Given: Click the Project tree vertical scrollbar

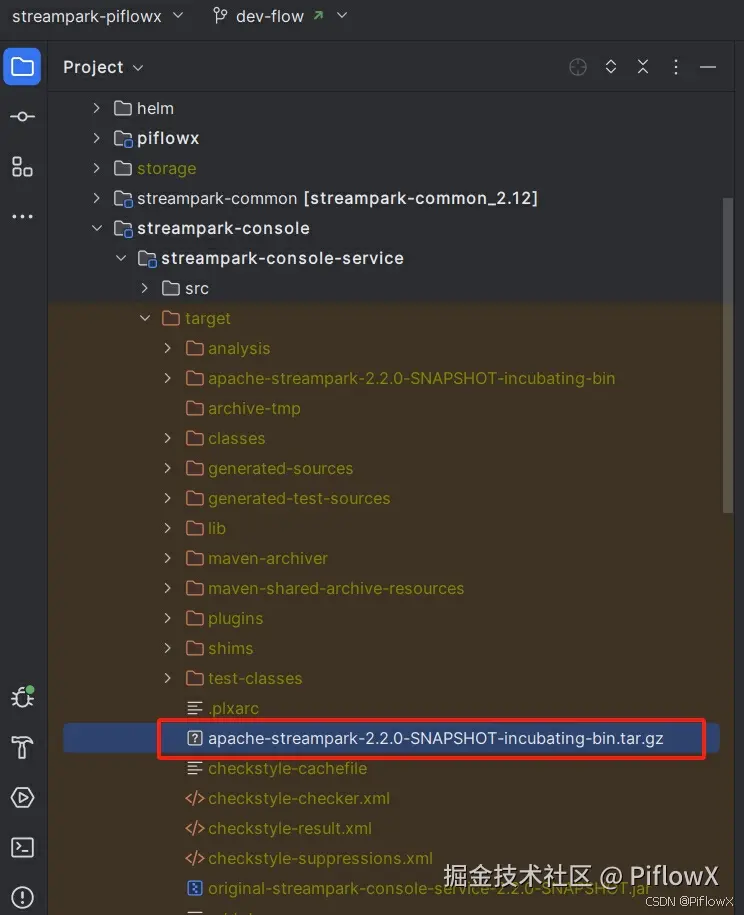Looking at the screenshot, I should (728, 356).
